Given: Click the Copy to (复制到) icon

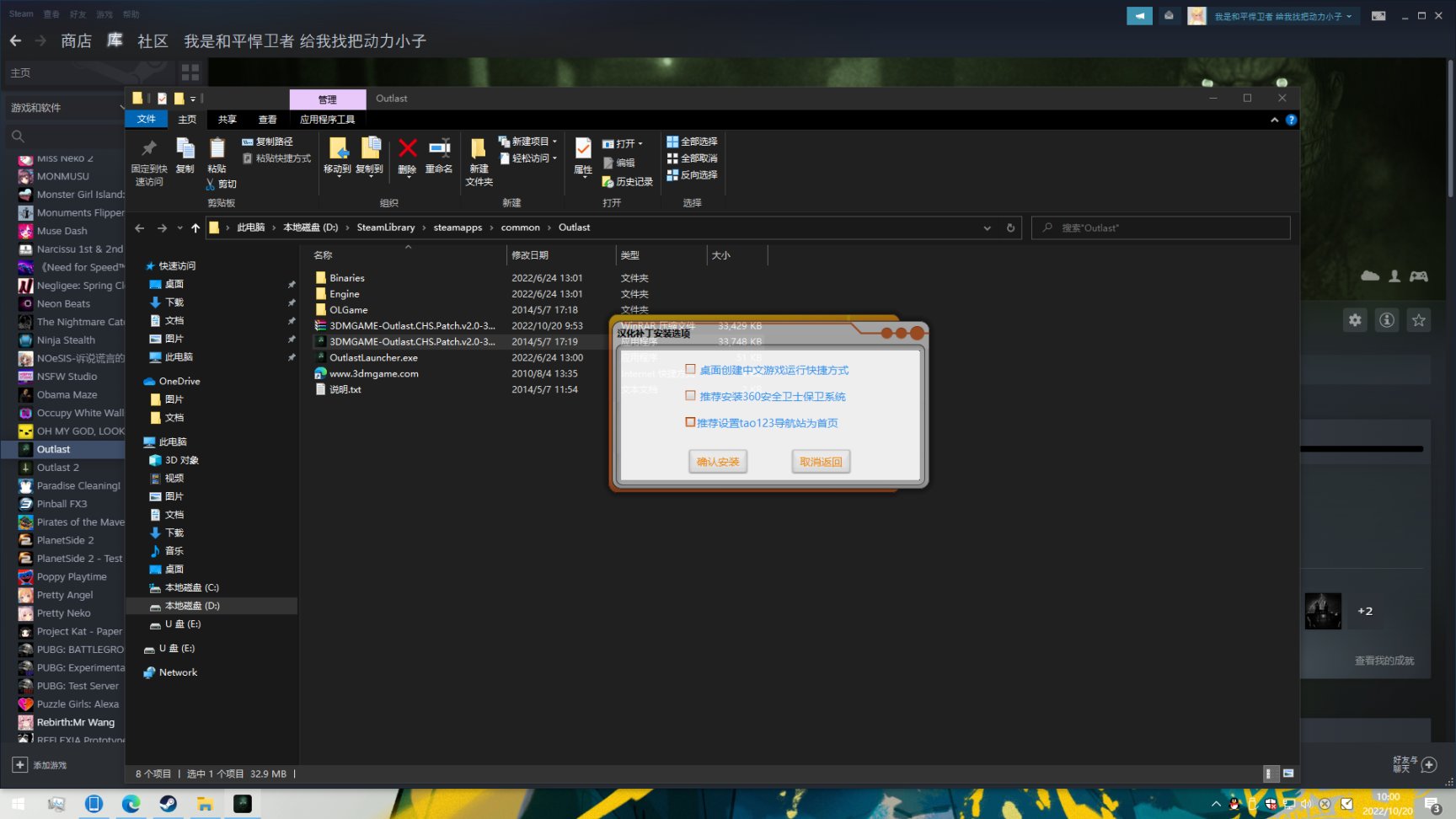Looking at the screenshot, I should pyautogui.click(x=370, y=149).
